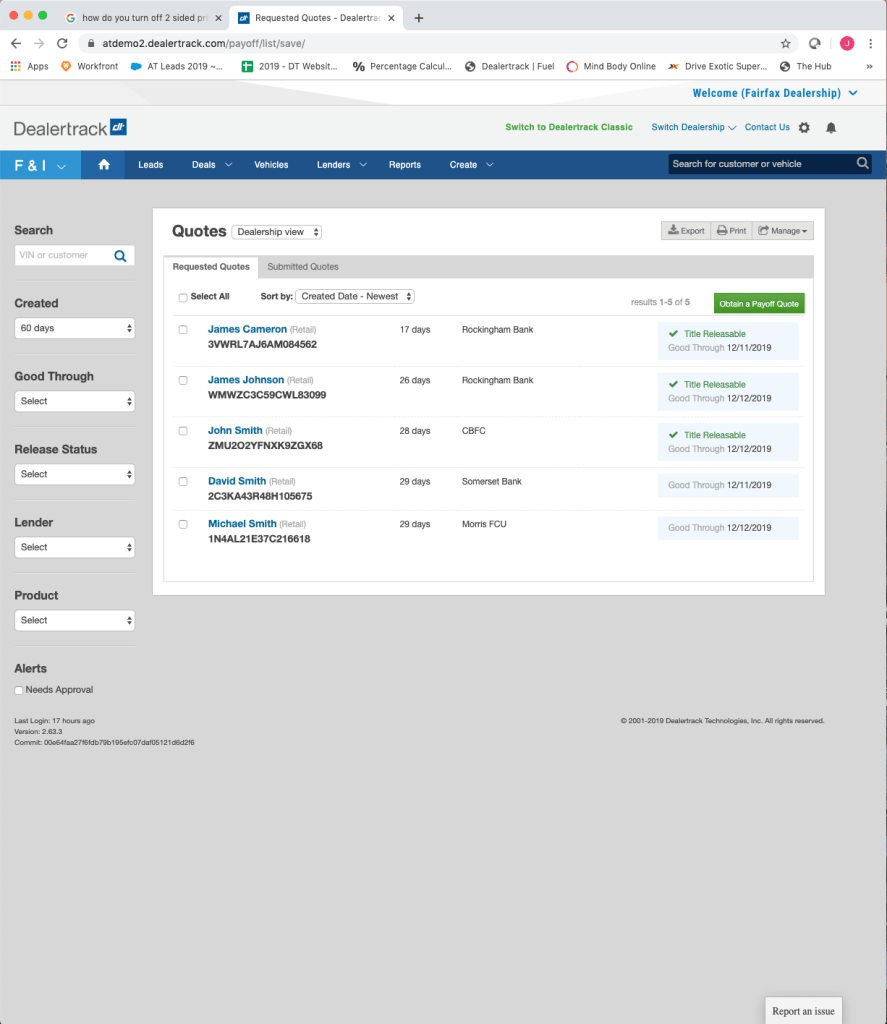
Task: Open the Leads menu item
Action: point(151,165)
